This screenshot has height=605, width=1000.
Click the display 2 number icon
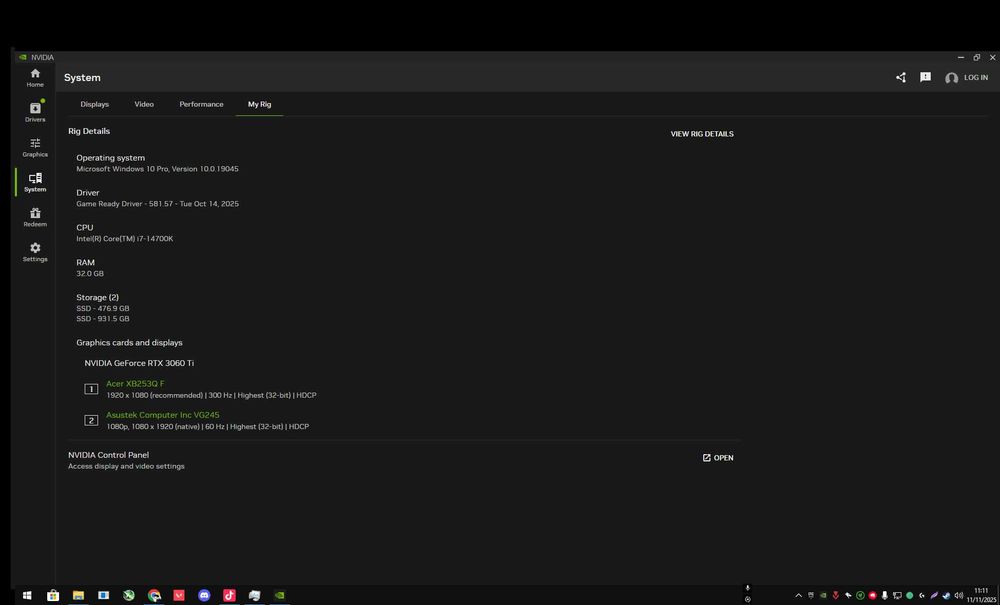[91, 420]
